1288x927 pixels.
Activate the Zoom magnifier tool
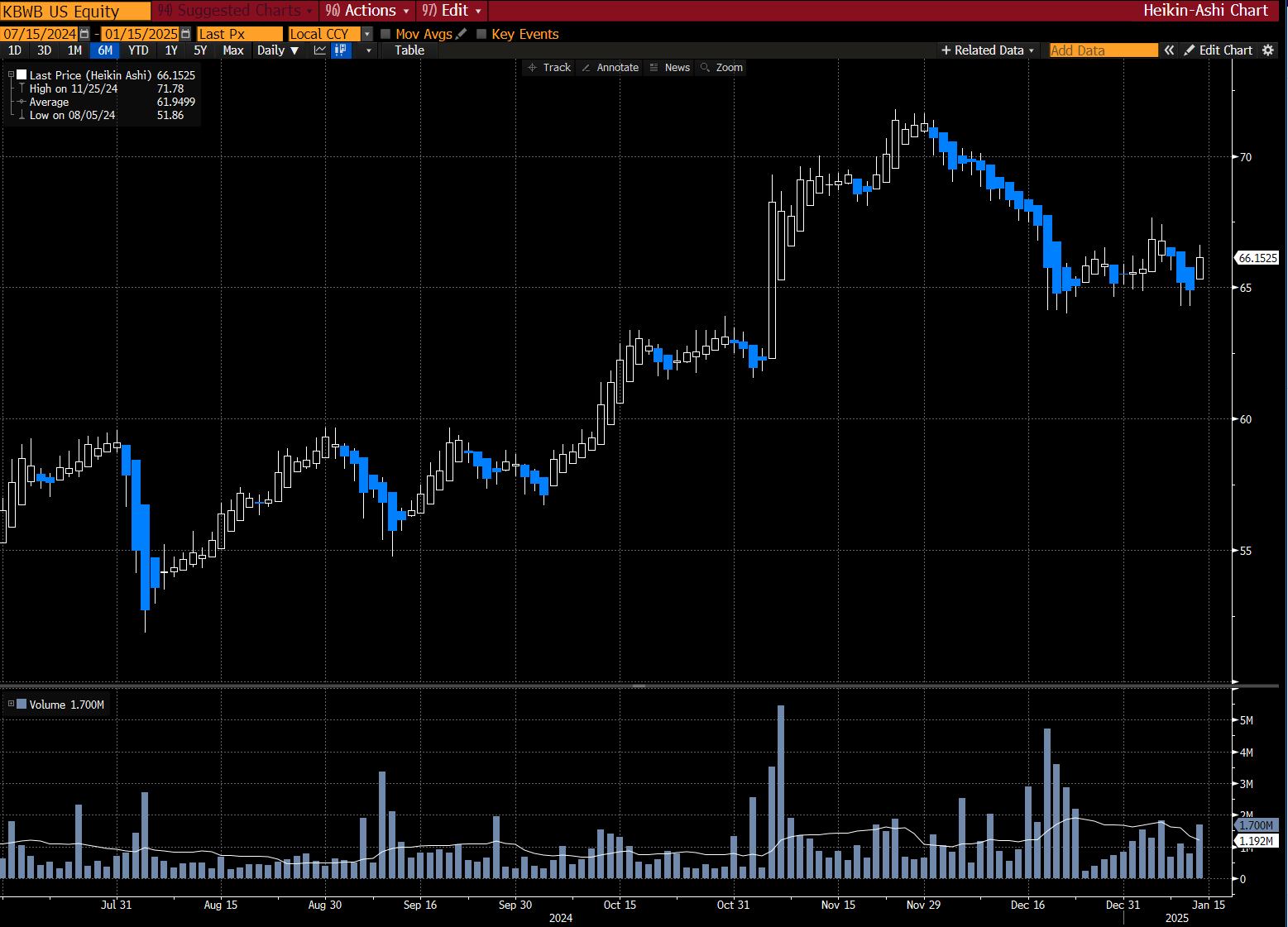point(721,68)
